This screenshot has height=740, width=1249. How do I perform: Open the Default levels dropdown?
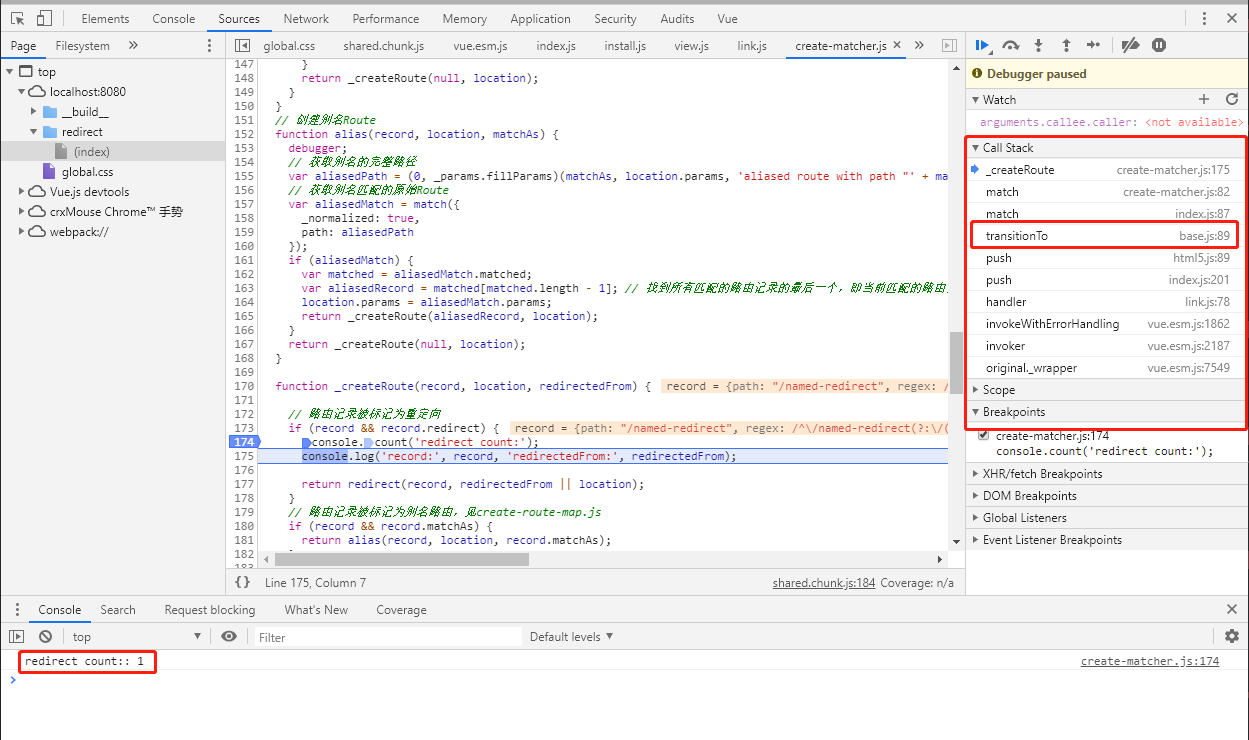[x=570, y=636]
